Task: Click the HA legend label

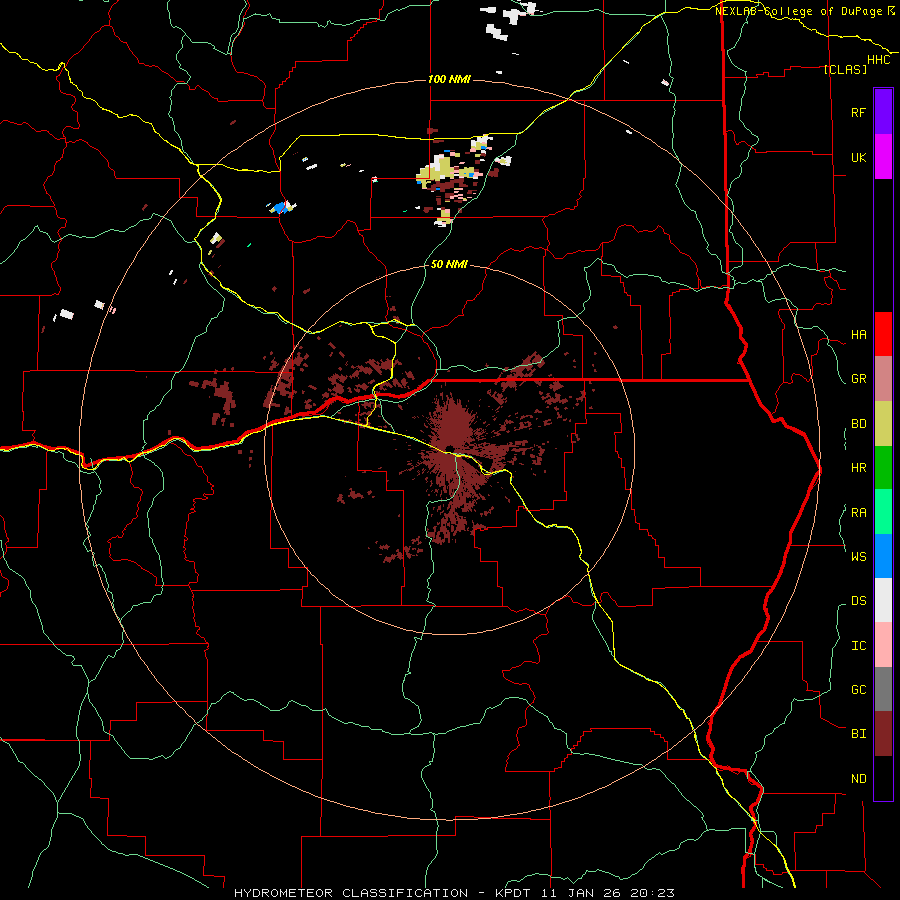Action: [858, 334]
